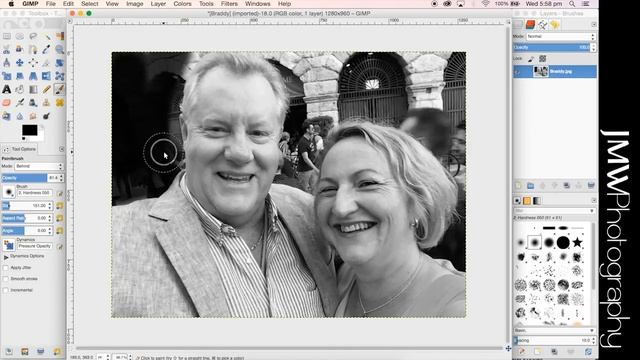The width and height of the screenshot is (640, 360).
Task: Enable the Apply Jitter checkbox
Action: click(6, 268)
